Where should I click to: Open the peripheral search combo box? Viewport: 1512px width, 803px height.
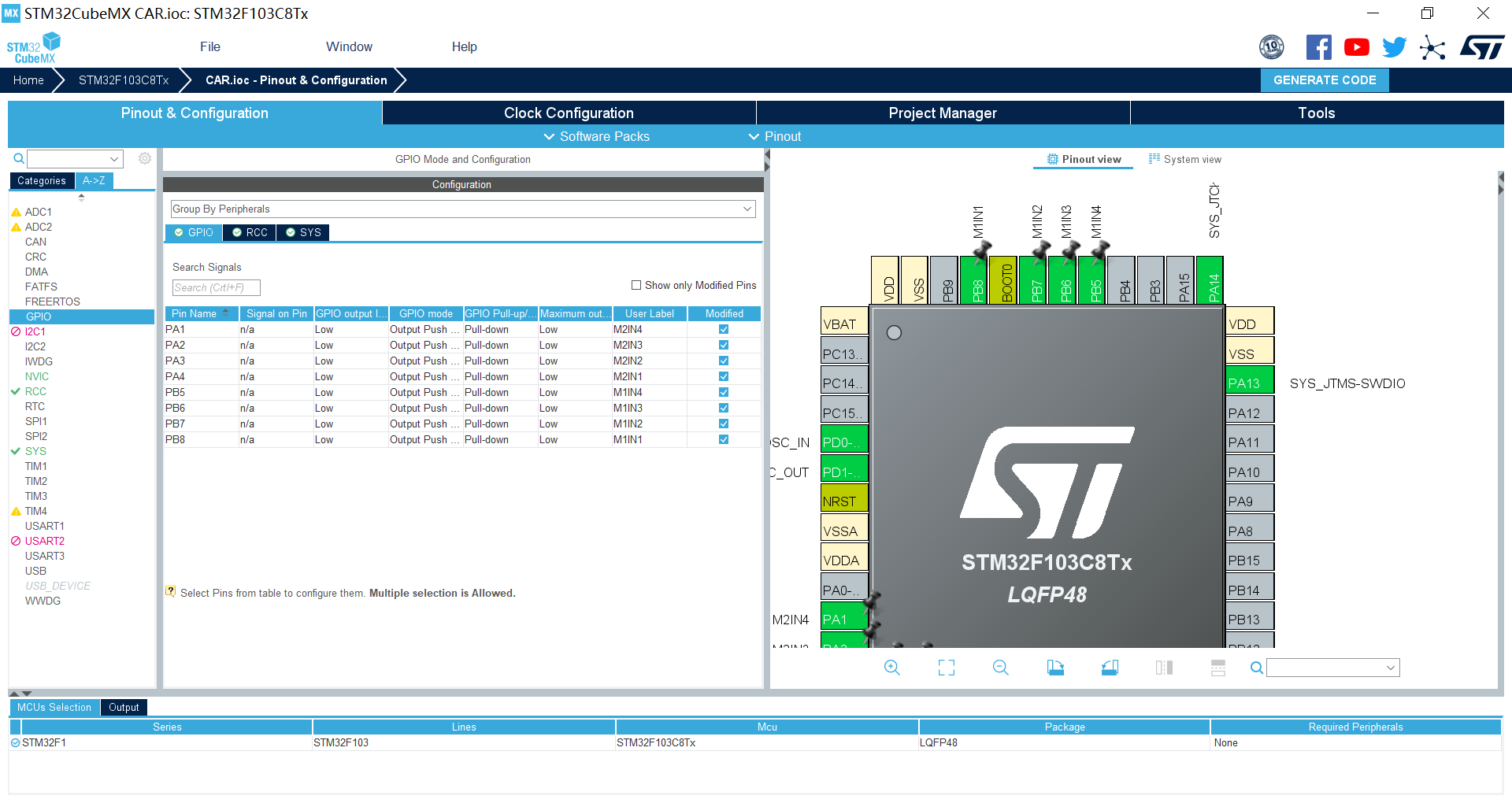[75, 158]
